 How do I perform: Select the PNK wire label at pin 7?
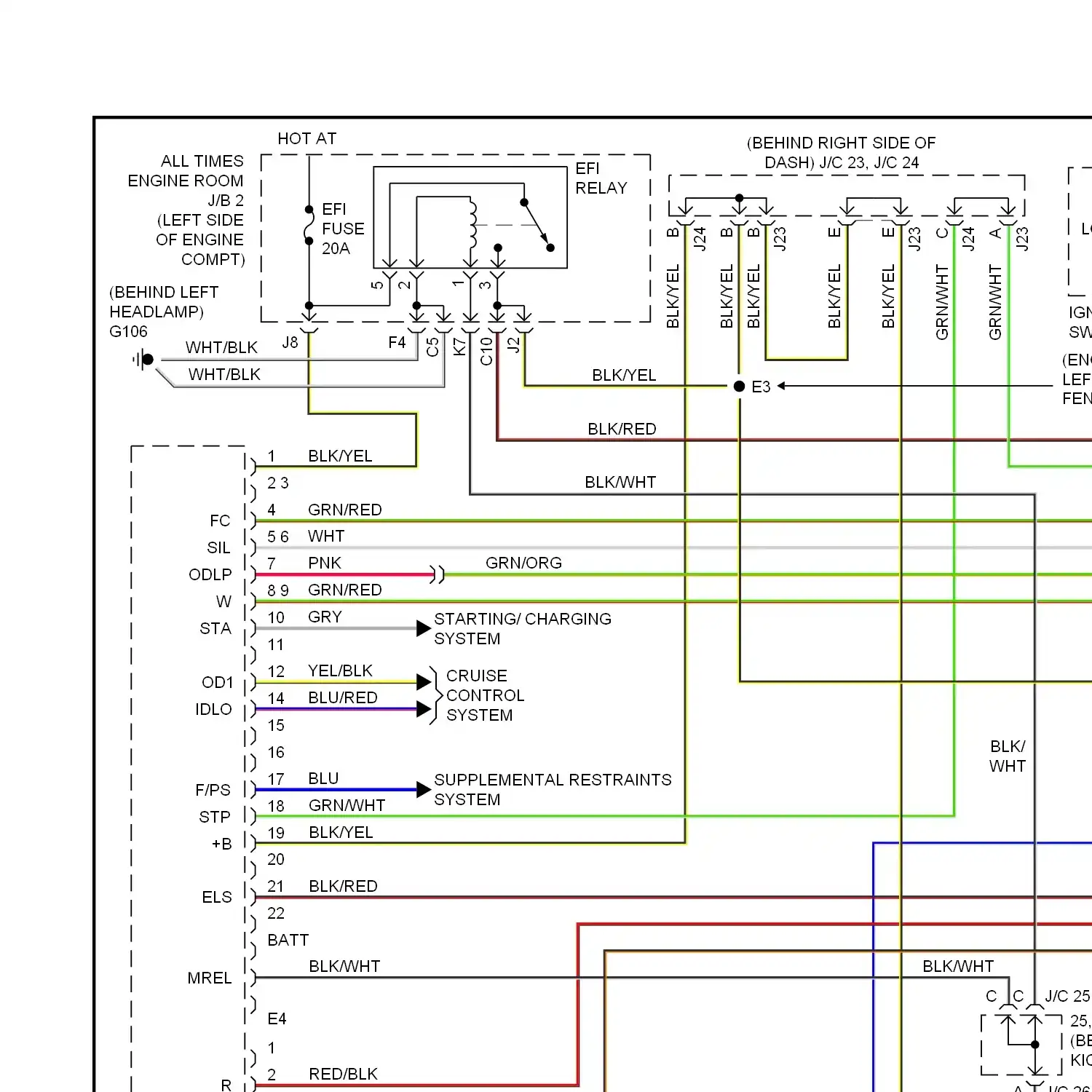tap(324, 563)
